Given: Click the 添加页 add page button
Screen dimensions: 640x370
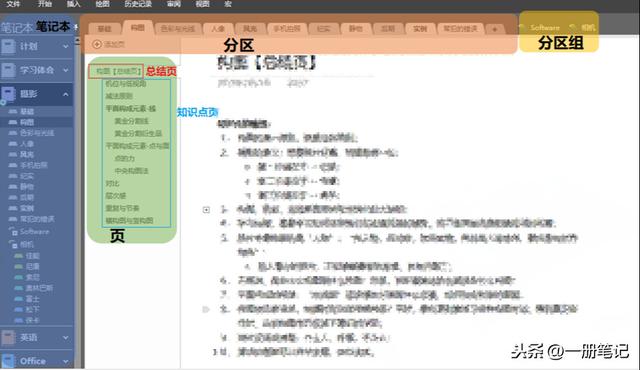Looking at the screenshot, I should [x=109, y=44].
